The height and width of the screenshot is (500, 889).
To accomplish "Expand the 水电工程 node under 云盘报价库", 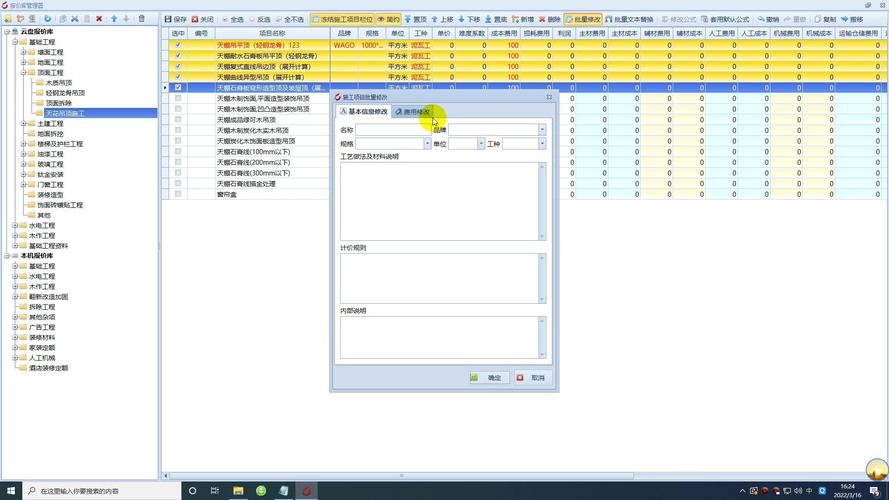I will pyautogui.click(x=15, y=226).
